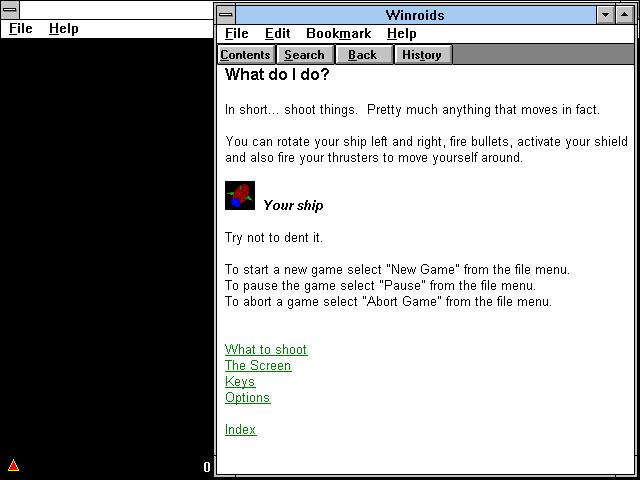Click the What do I do? heading
This screenshot has width=640, height=480.
click(x=277, y=75)
